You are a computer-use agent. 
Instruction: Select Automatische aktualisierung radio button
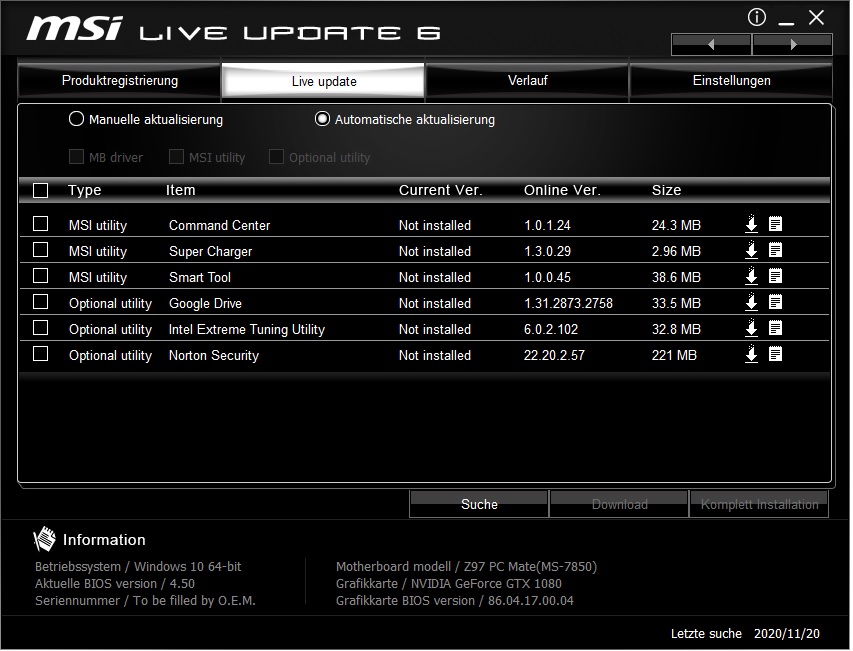tap(323, 119)
